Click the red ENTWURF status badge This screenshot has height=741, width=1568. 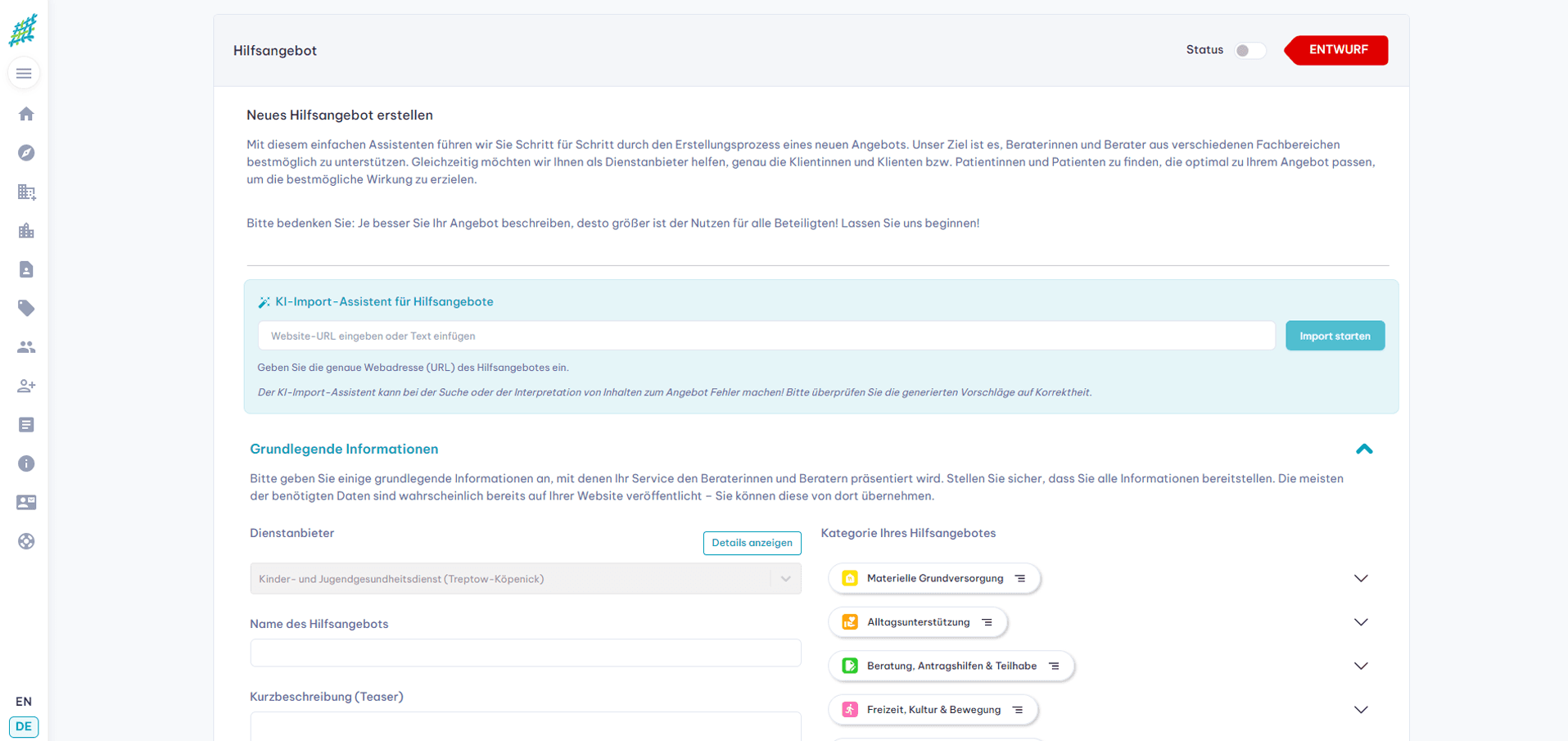(x=1336, y=50)
